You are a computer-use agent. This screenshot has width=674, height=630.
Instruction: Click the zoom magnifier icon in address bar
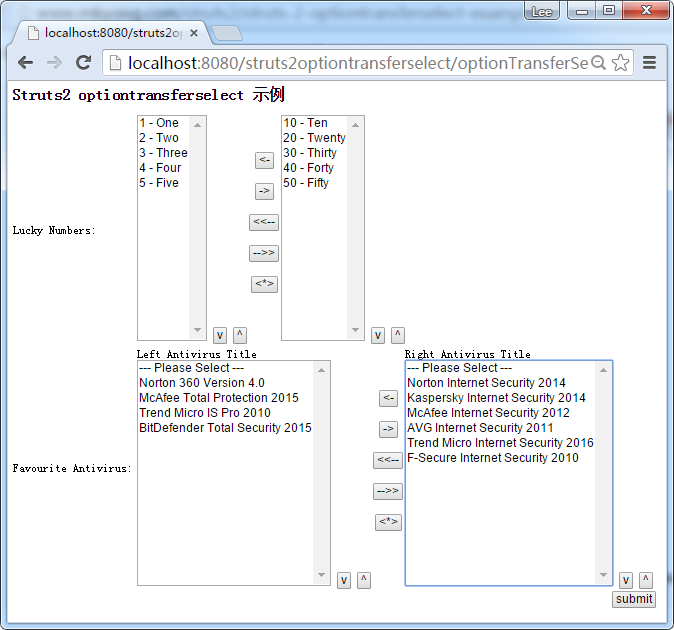tap(598, 63)
